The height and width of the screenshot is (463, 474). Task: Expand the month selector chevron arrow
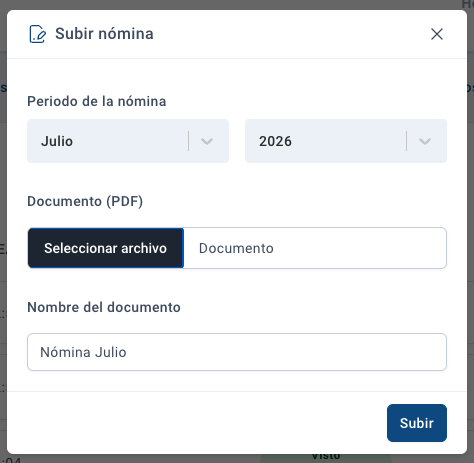pyautogui.click(x=207, y=141)
